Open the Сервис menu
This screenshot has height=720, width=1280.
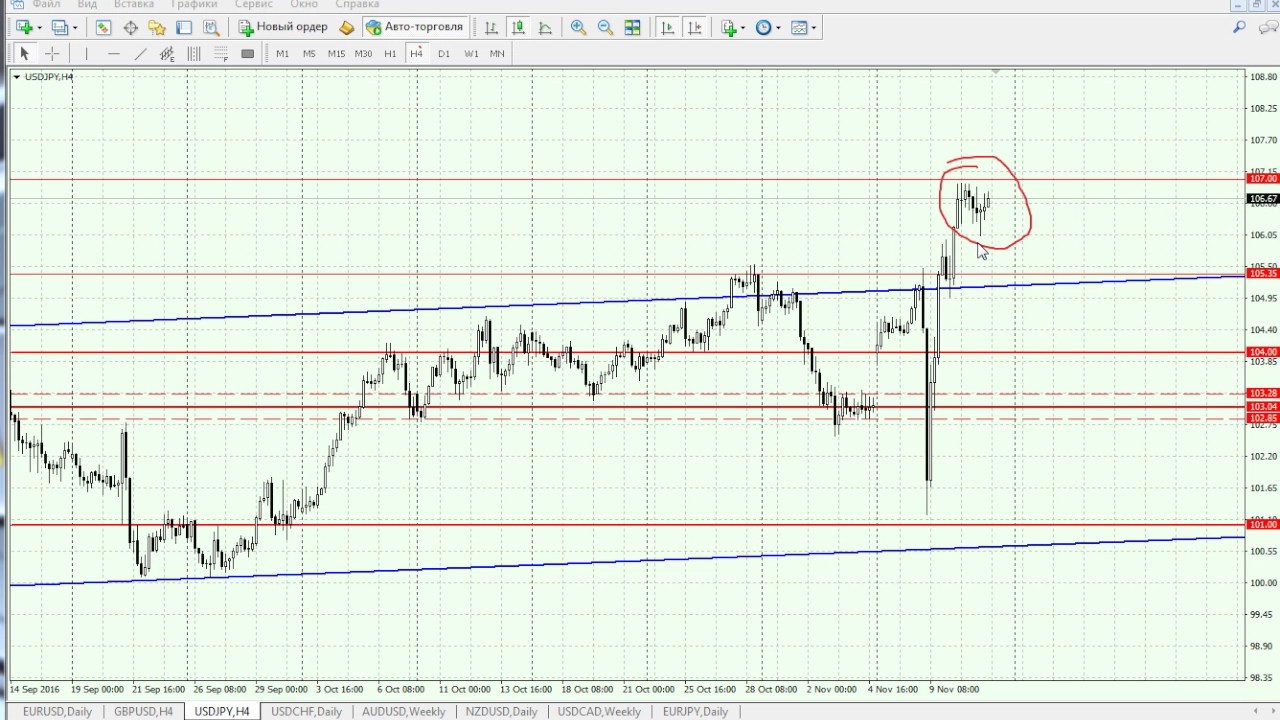point(254,4)
